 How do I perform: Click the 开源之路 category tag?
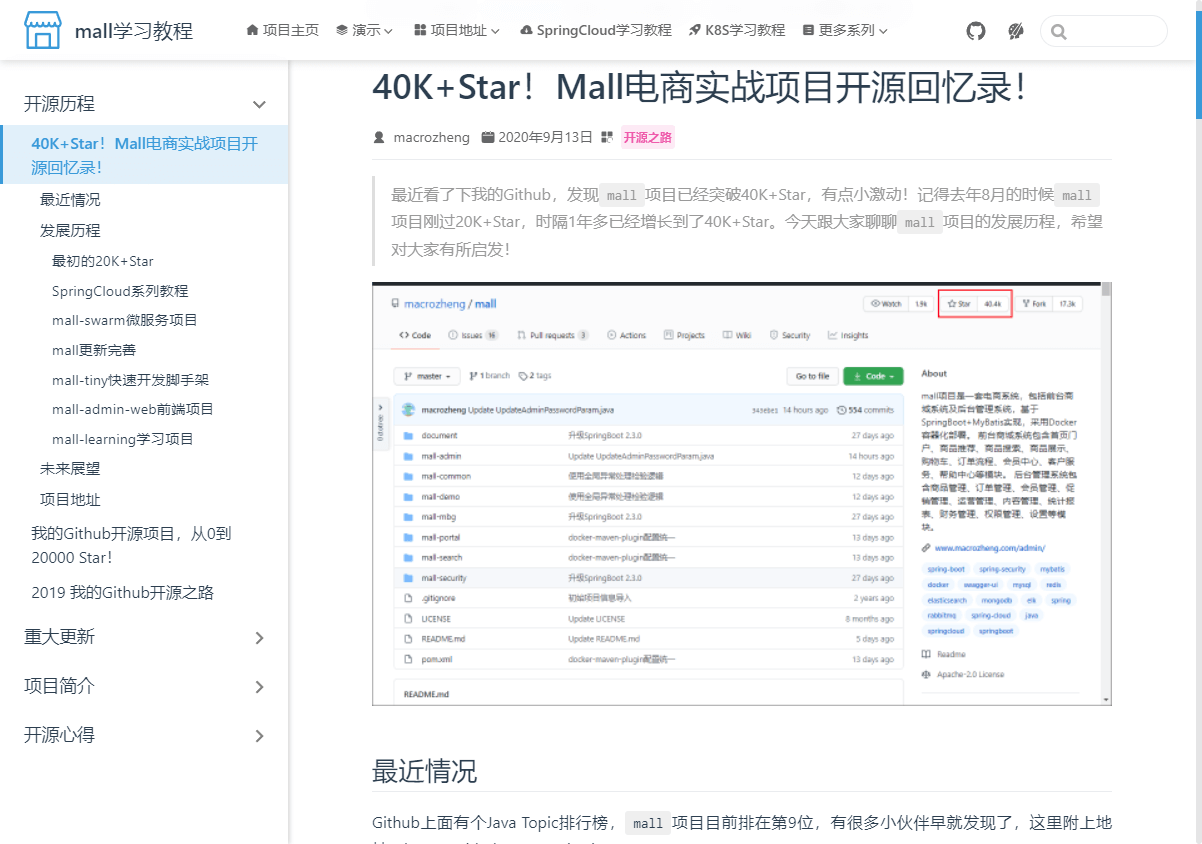(648, 138)
